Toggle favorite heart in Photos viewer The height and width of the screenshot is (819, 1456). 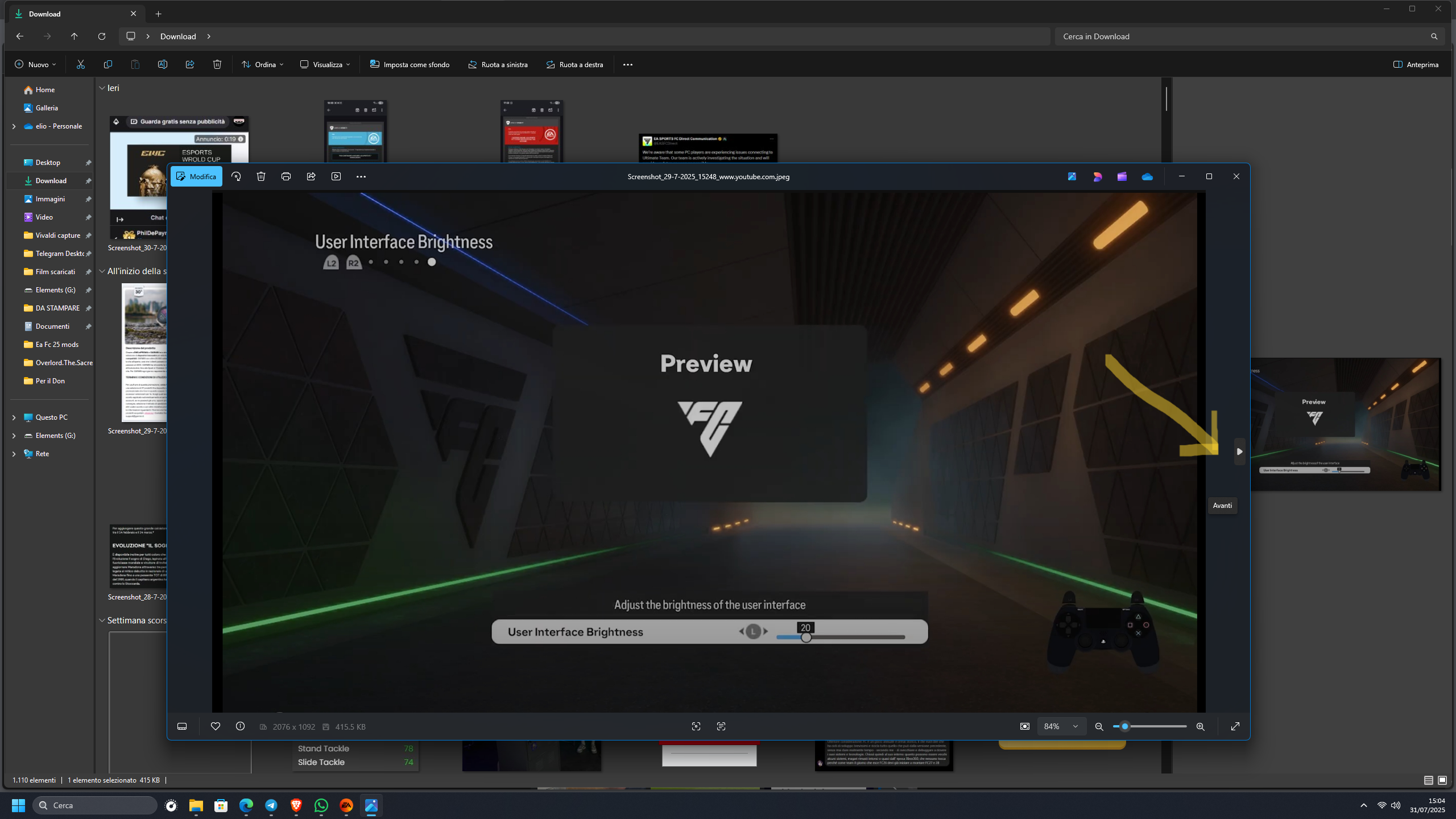[x=216, y=726]
